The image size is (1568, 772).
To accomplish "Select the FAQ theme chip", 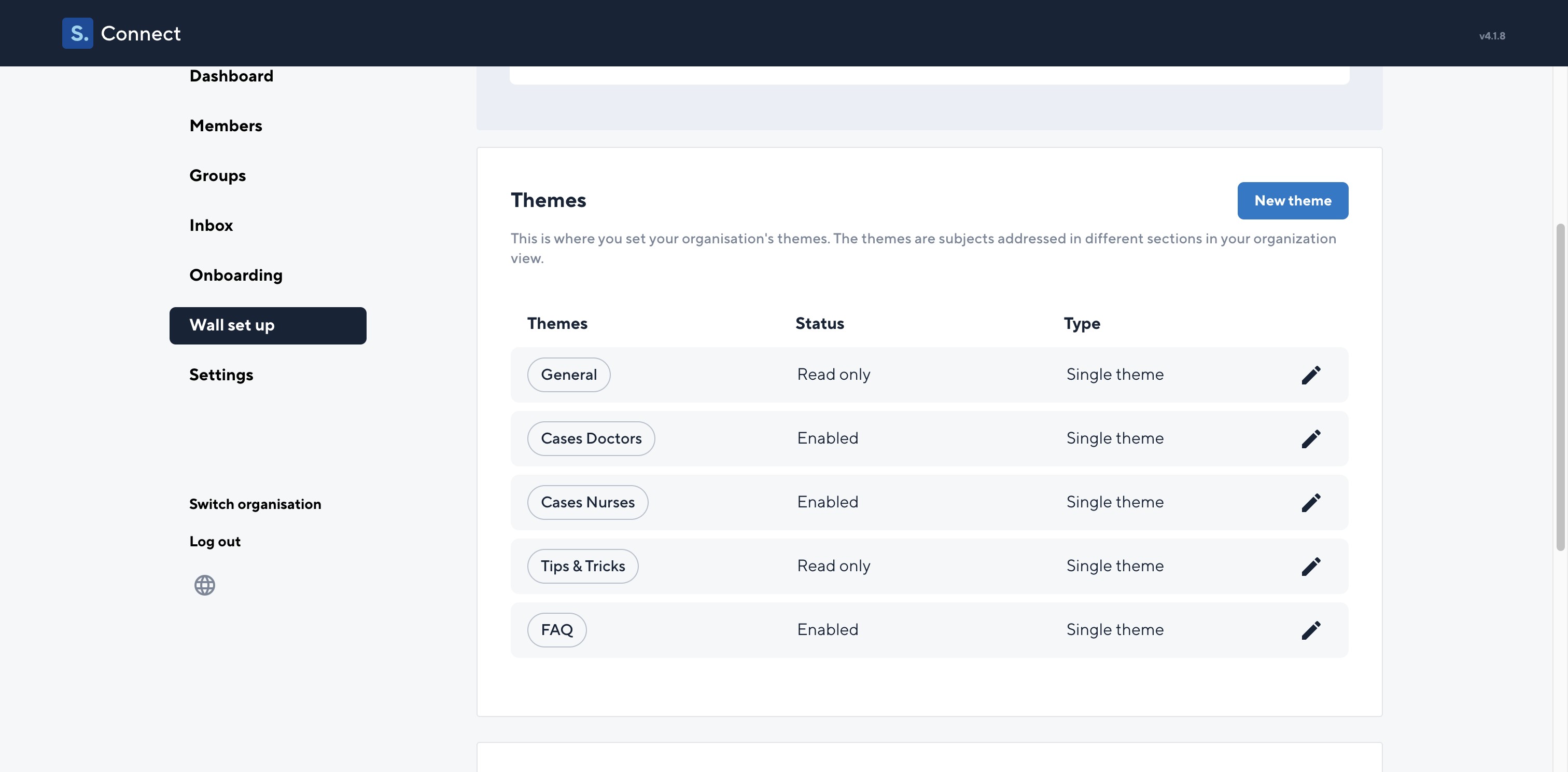I will click(x=556, y=630).
